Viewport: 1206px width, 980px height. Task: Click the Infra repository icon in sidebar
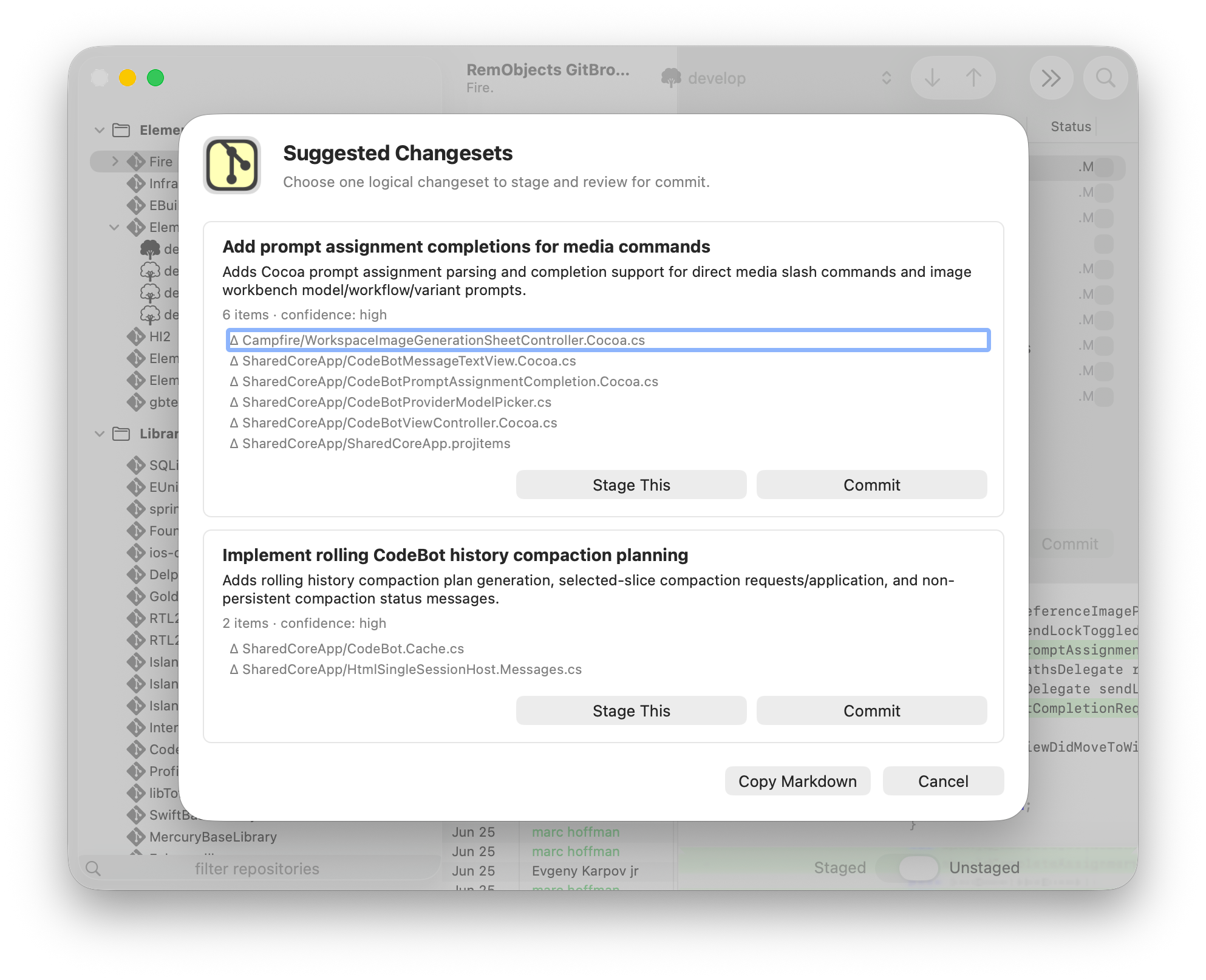(136, 183)
